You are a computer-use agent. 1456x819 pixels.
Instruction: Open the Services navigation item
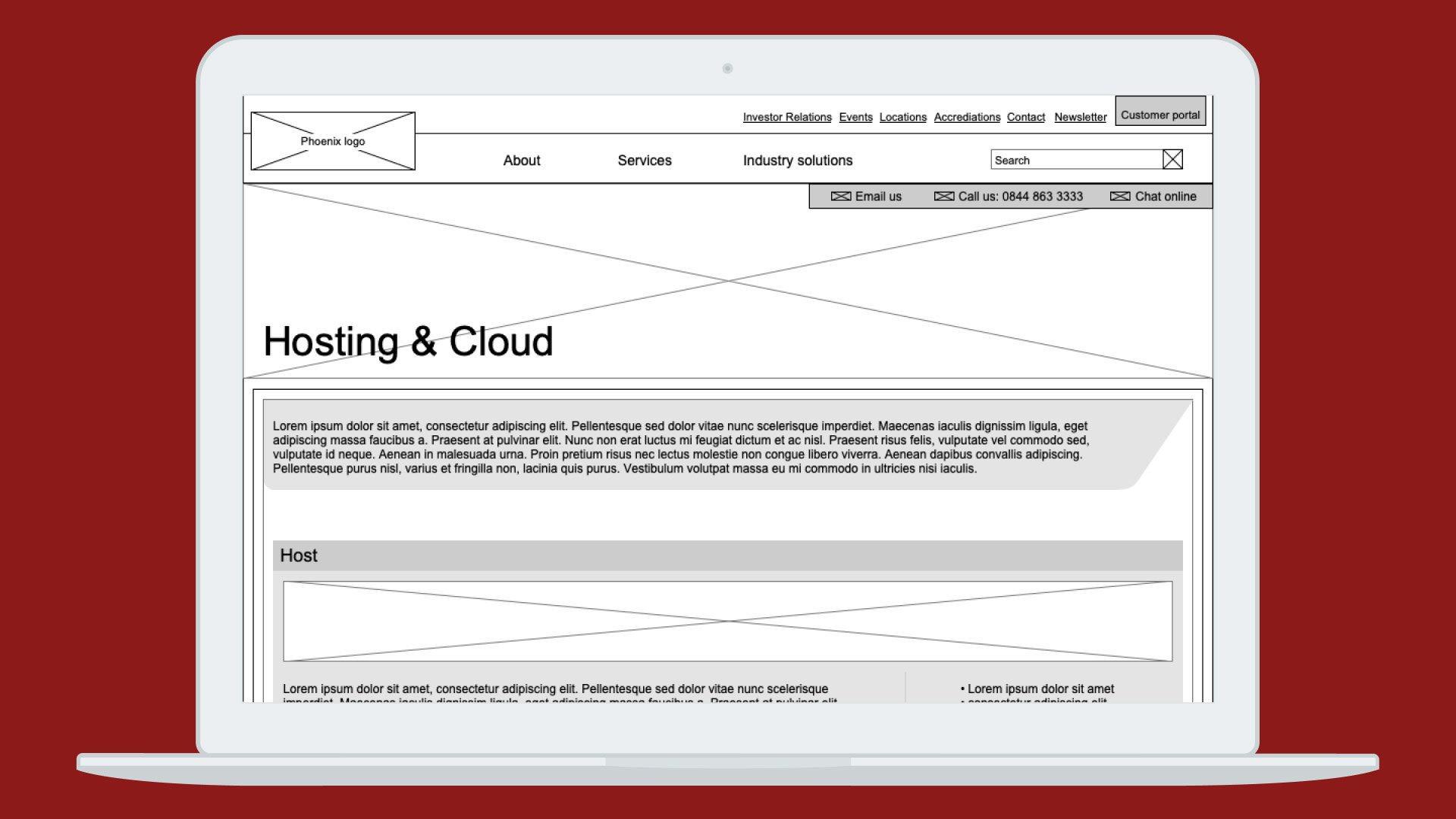pyautogui.click(x=645, y=161)
